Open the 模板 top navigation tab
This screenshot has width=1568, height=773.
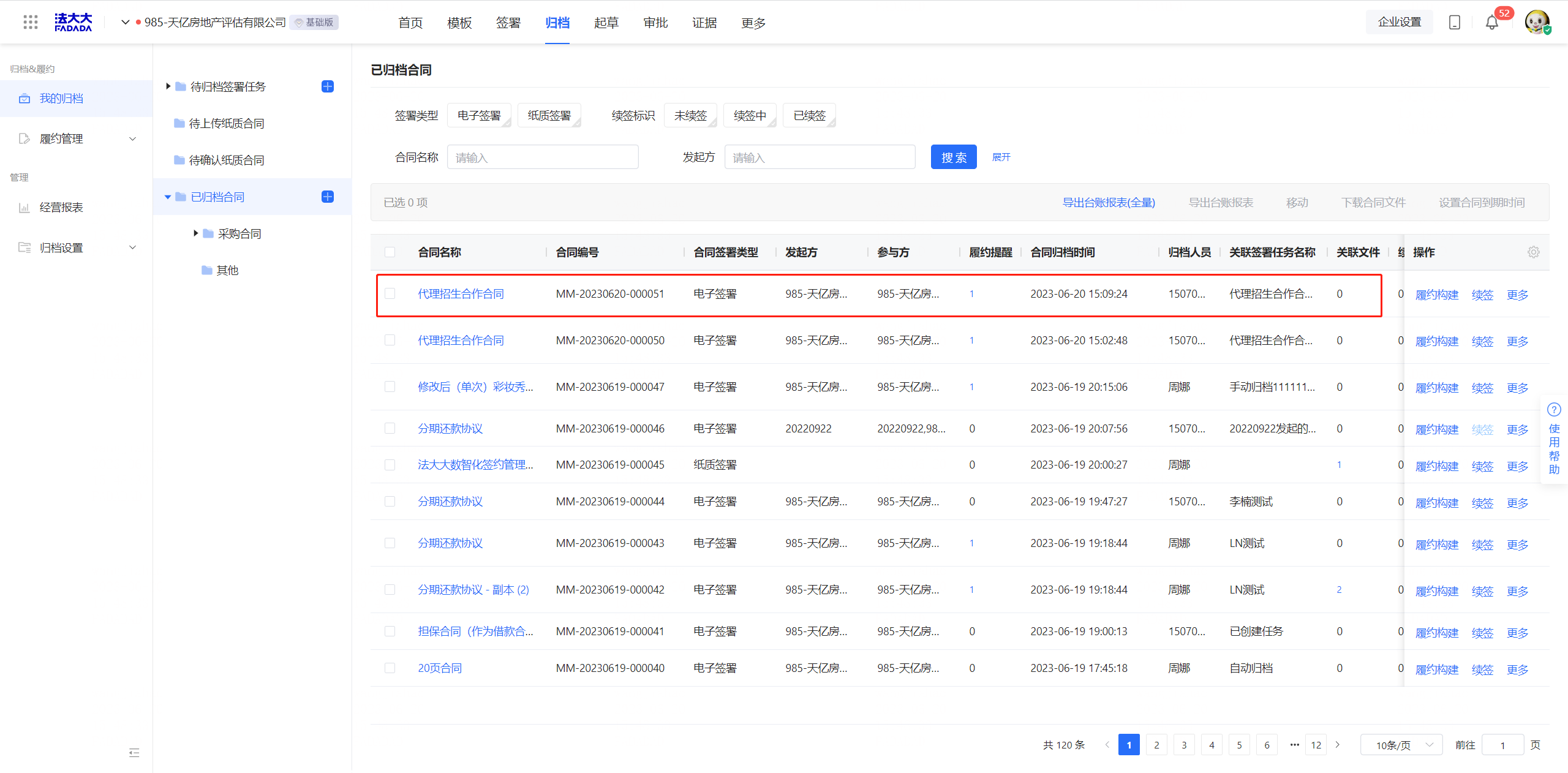coord(459,23)
